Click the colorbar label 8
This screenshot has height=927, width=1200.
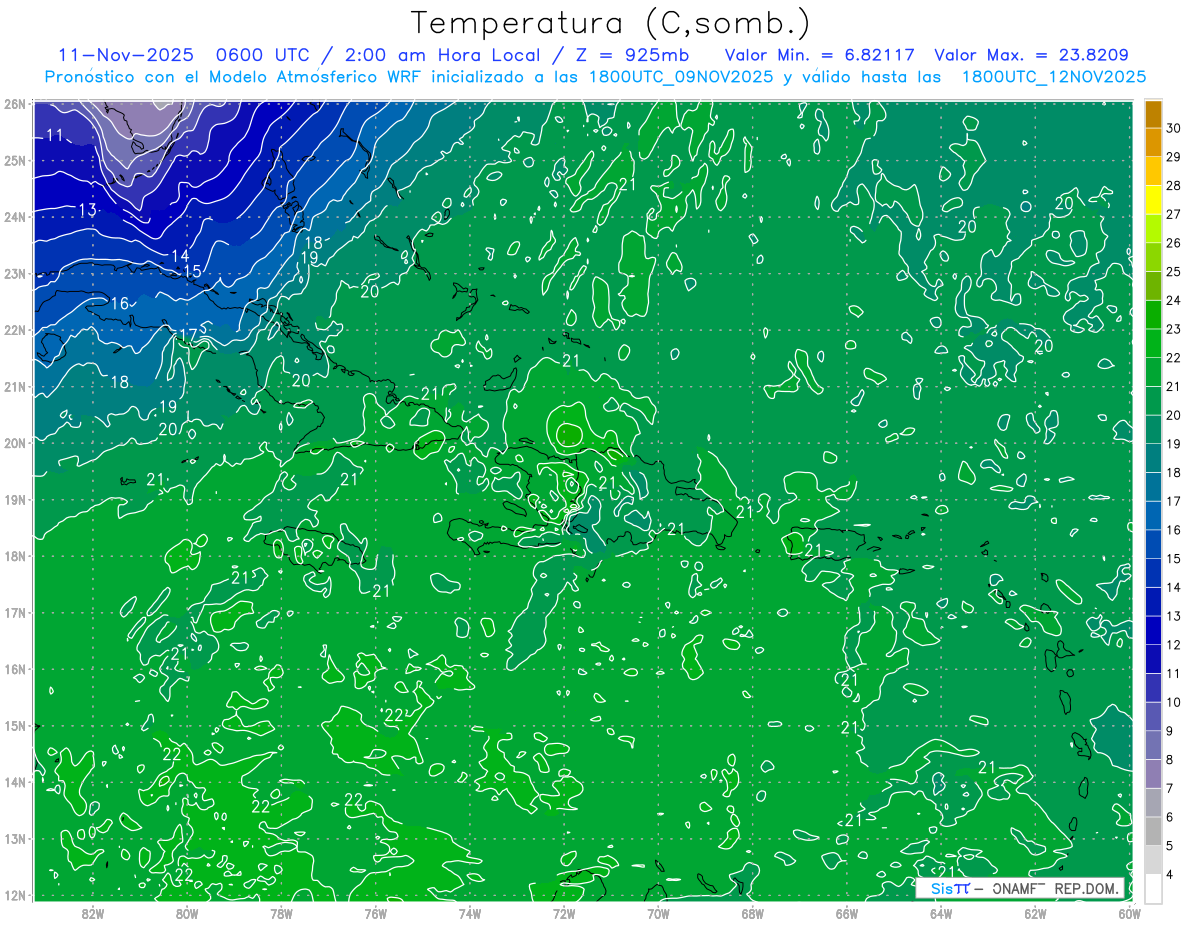click(x=1171, y=760)
